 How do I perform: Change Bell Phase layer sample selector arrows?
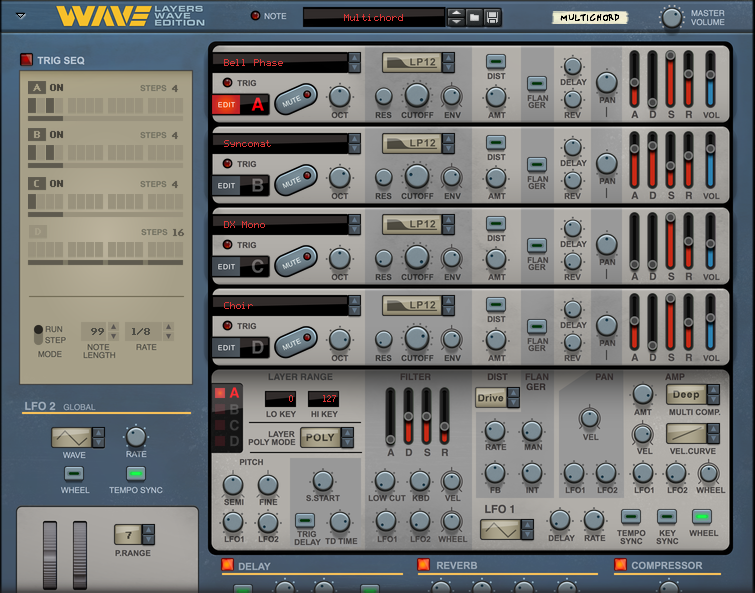[354, 63]
